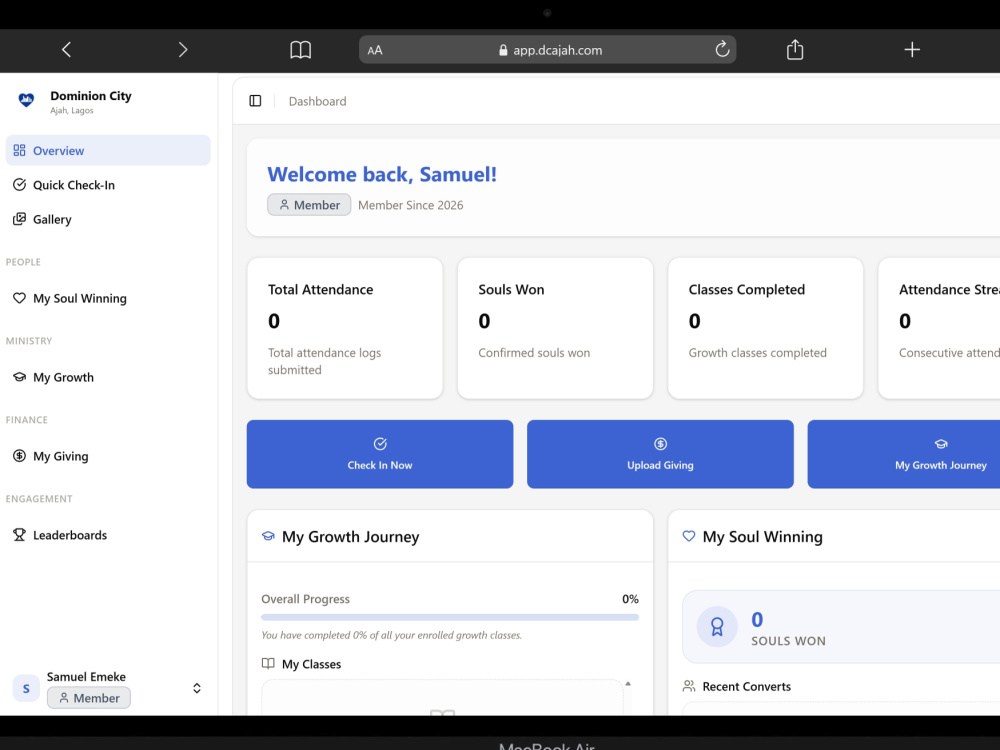1000x750 pixels.
Task: Click the heart icon in the My Soul Winning card header
Action: click(x=689, y=536)
